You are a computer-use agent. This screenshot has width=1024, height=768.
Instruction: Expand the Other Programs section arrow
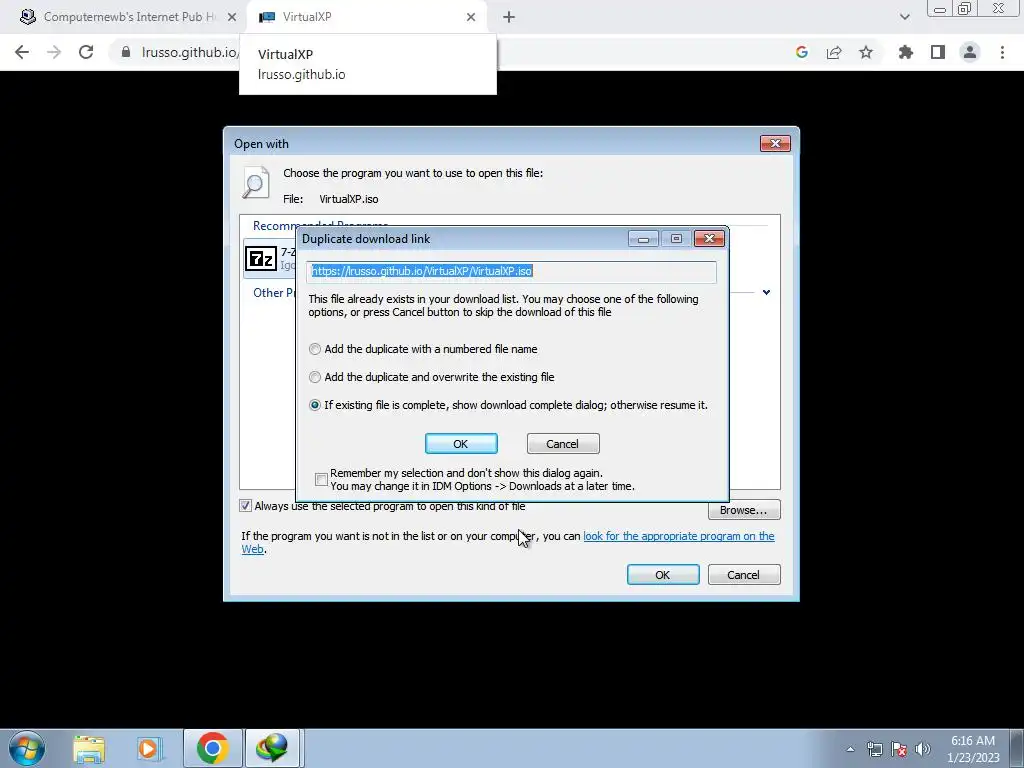(x=766, y=292)
